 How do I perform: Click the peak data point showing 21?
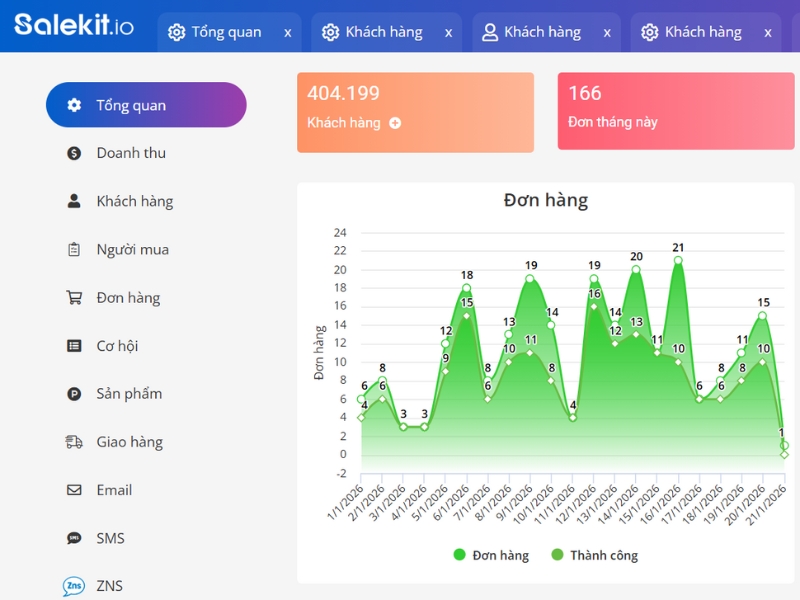pos(678,260)
